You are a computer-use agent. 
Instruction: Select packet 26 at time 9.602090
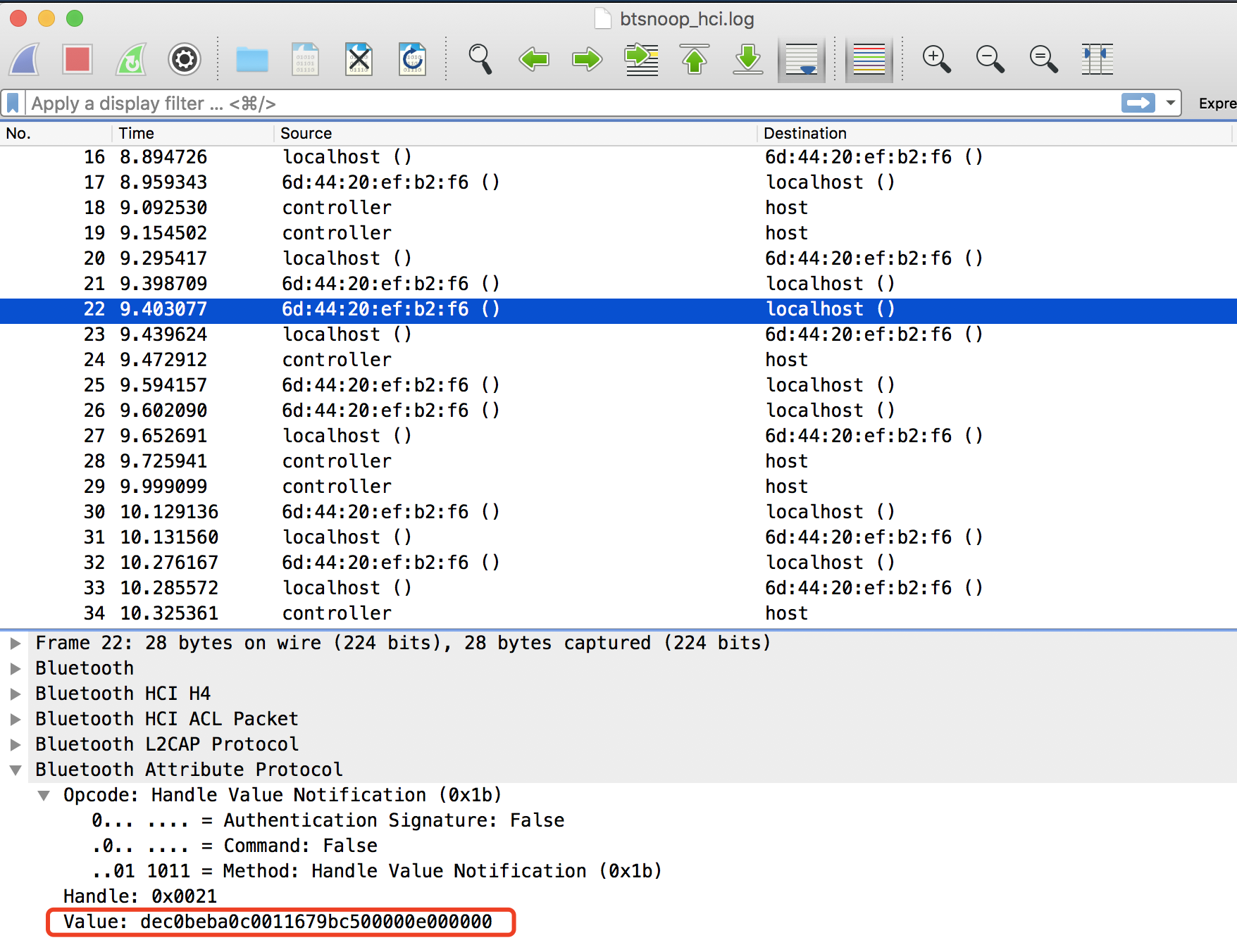618,411
